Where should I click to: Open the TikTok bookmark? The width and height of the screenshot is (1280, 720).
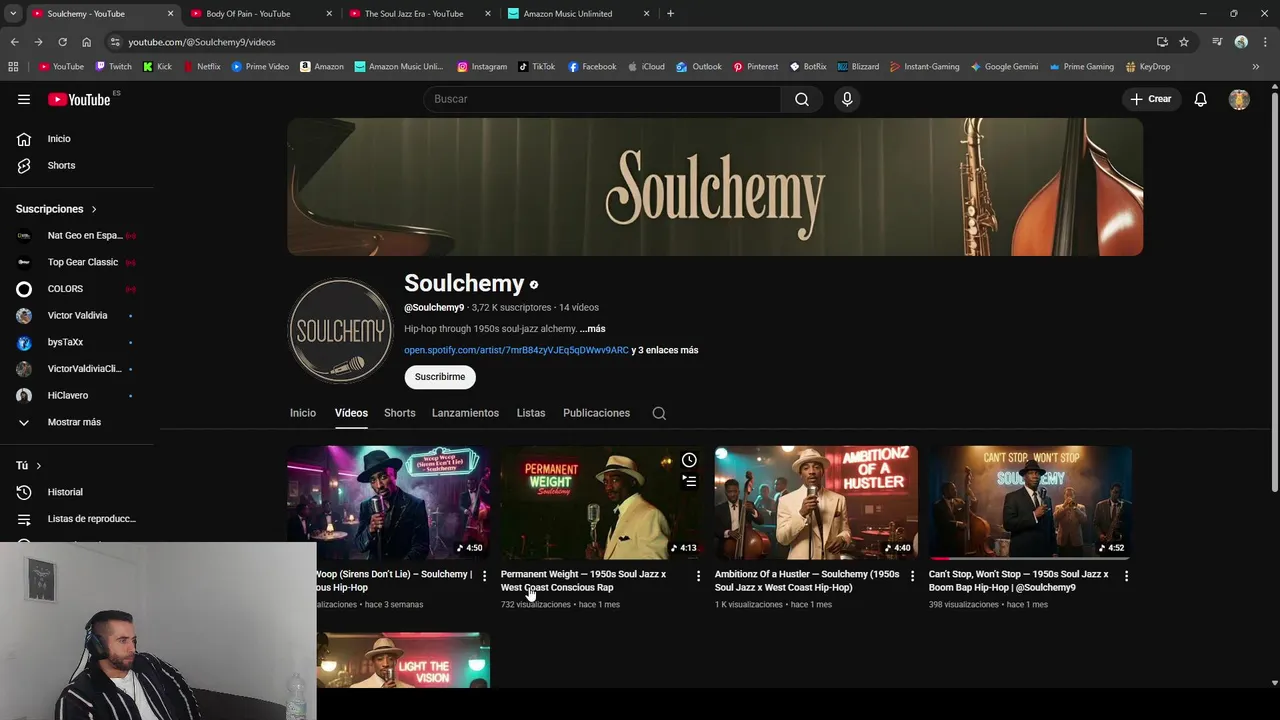coord(536,67)
